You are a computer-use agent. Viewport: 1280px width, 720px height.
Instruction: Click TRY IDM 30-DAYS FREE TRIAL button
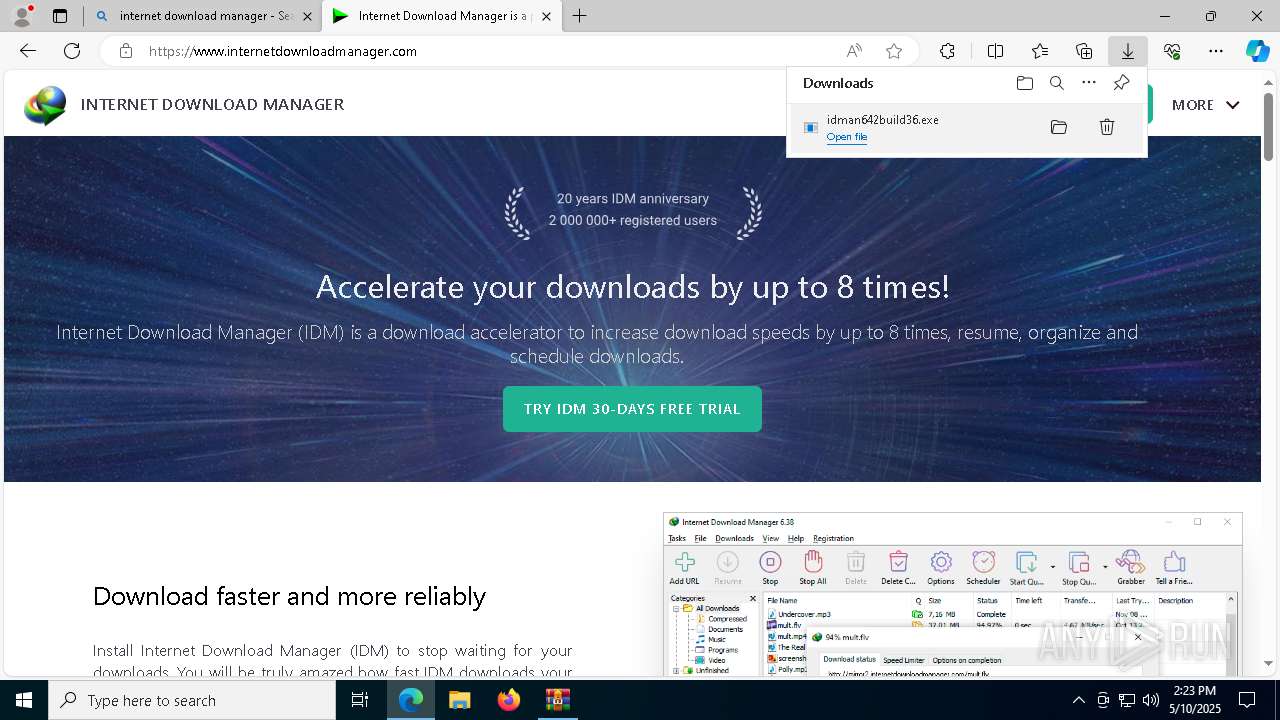pos(632,409)
